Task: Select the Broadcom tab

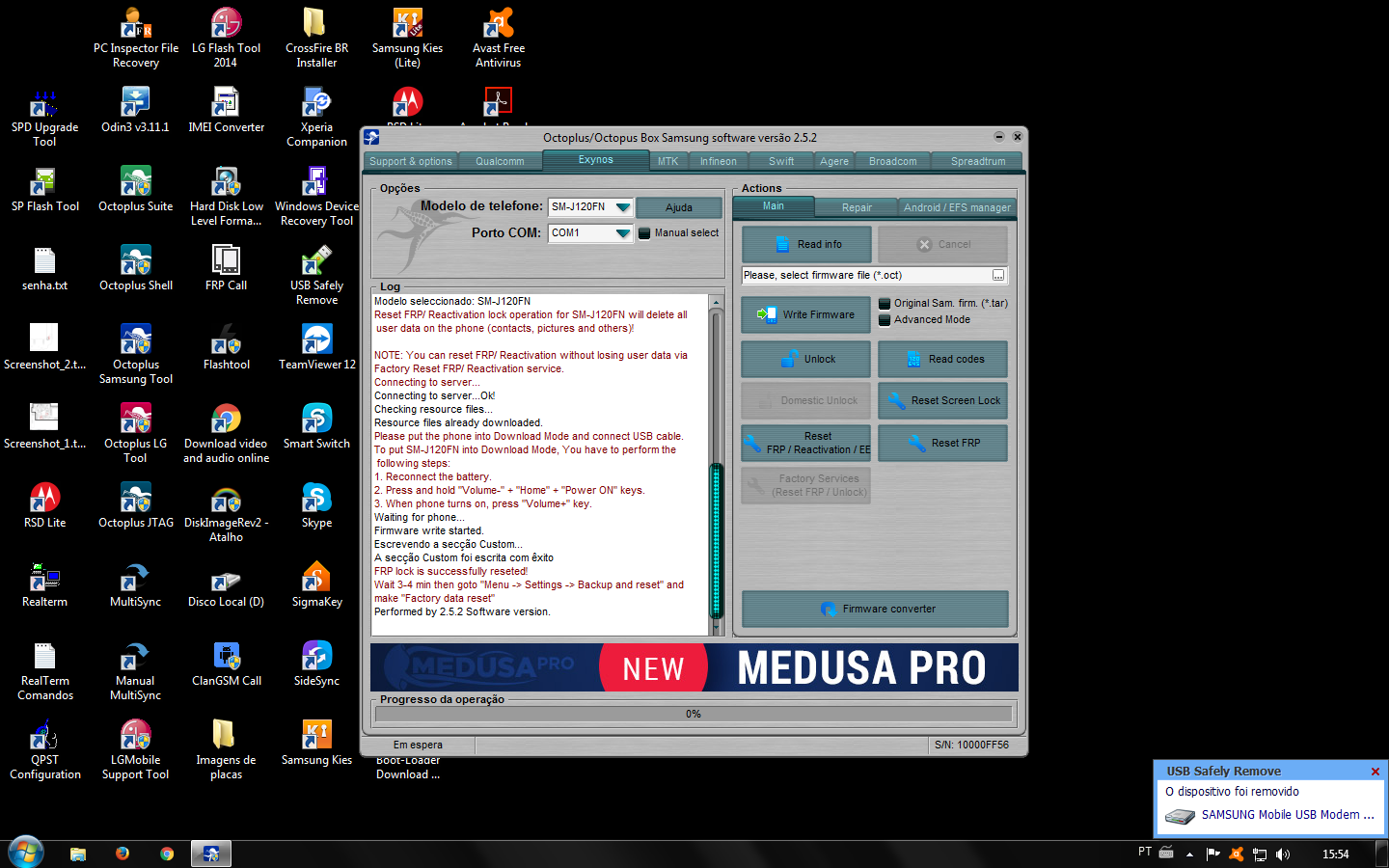Action: click(893, 161)
